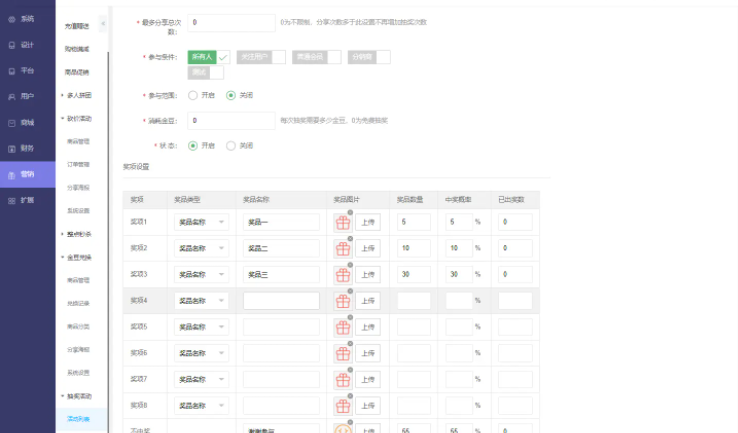Click the gift image thumbnail for 奖项2
The height and width of the screenshot is (433, 738).
click(x=343, y=249)
